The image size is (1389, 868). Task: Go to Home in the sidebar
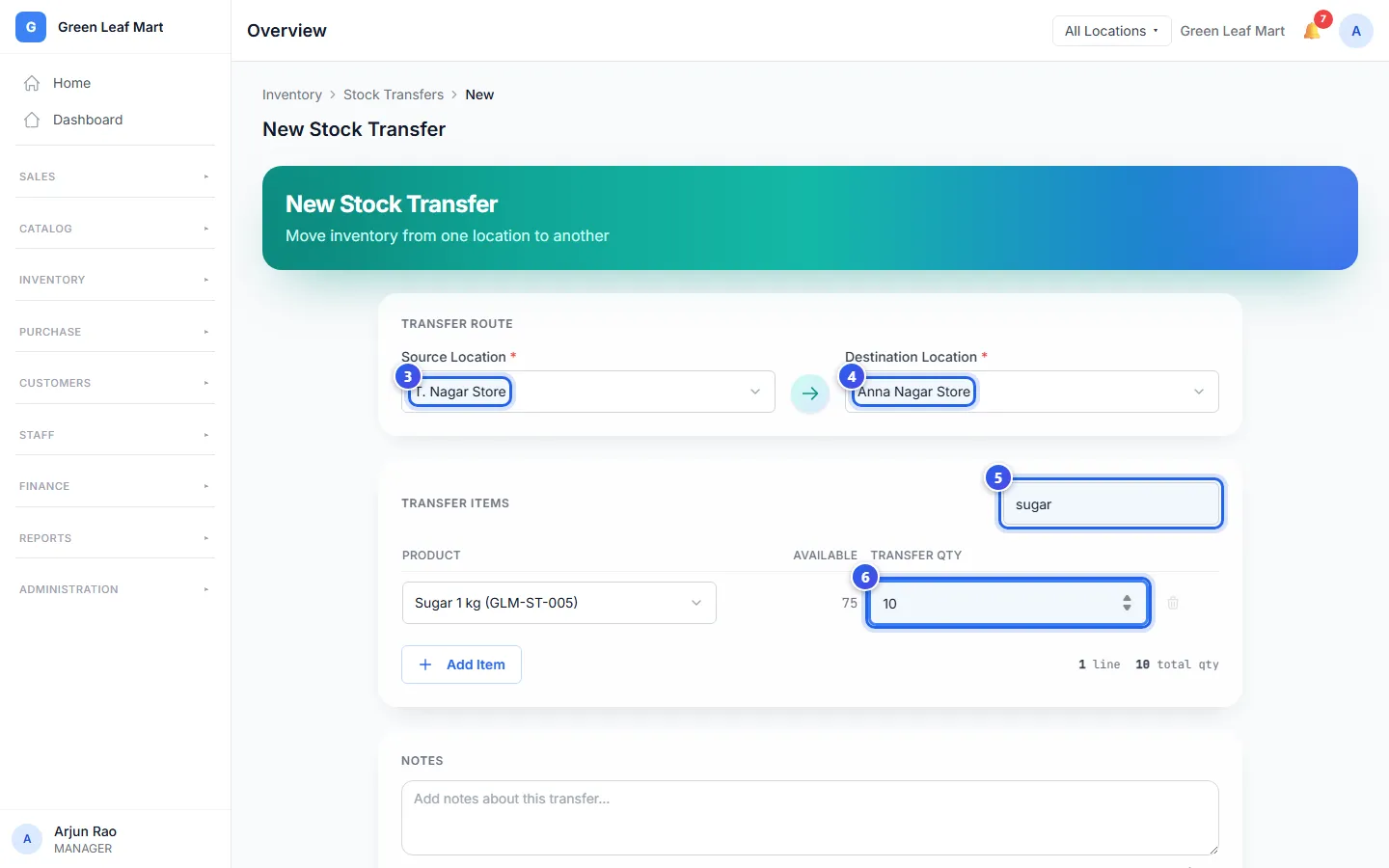pyautogui.click(x=116, y=83)
